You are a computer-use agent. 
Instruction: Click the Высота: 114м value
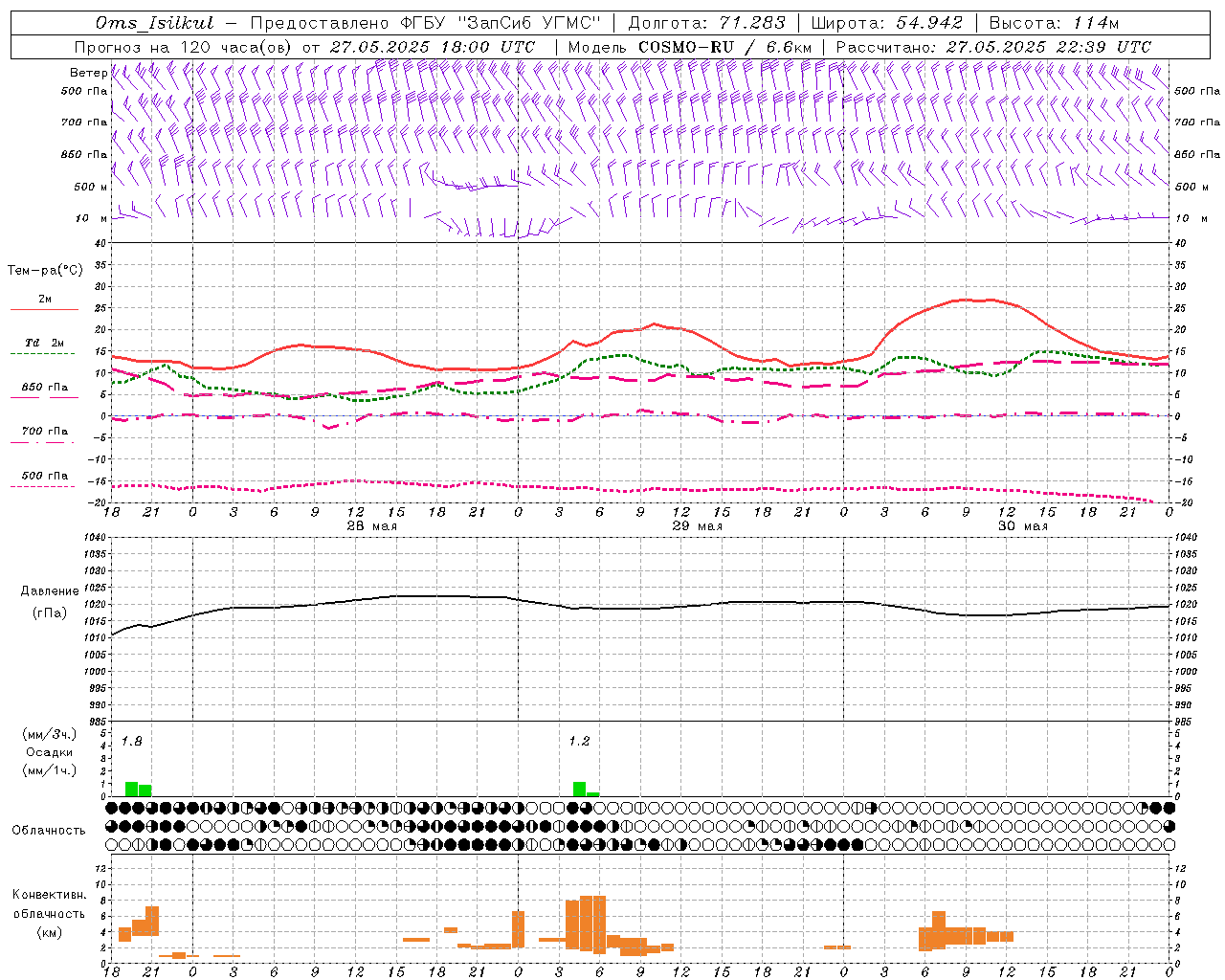pos(1054,23)
